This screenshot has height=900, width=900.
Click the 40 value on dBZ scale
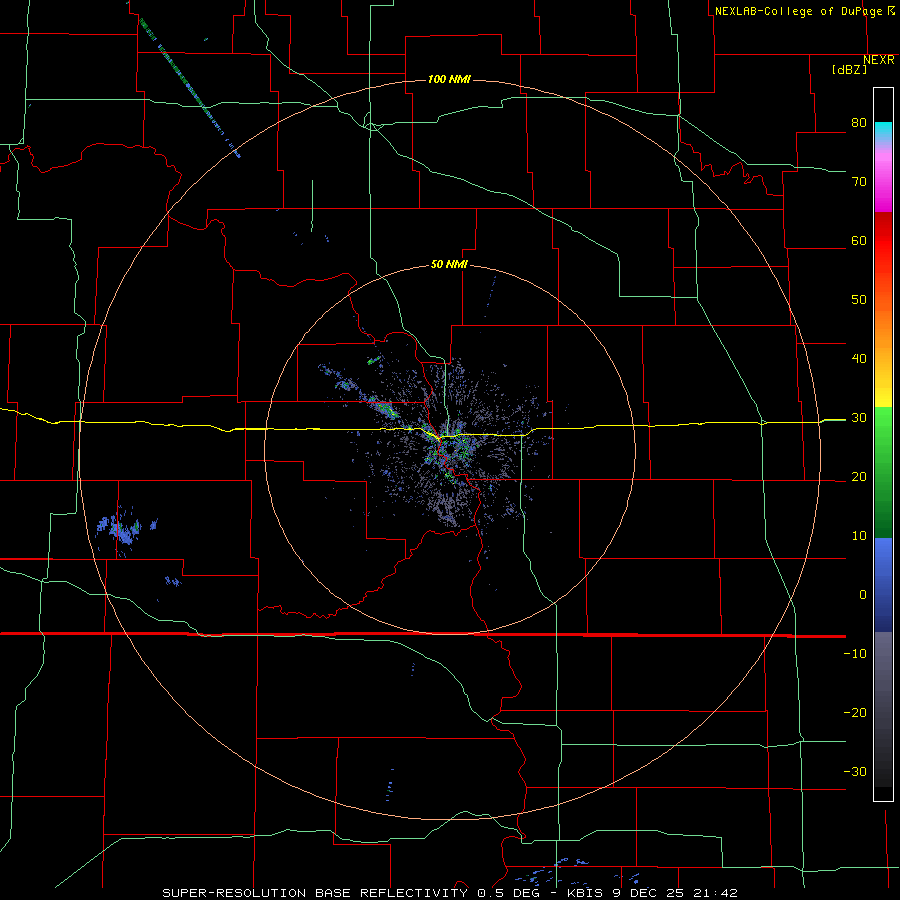(859, 359)
